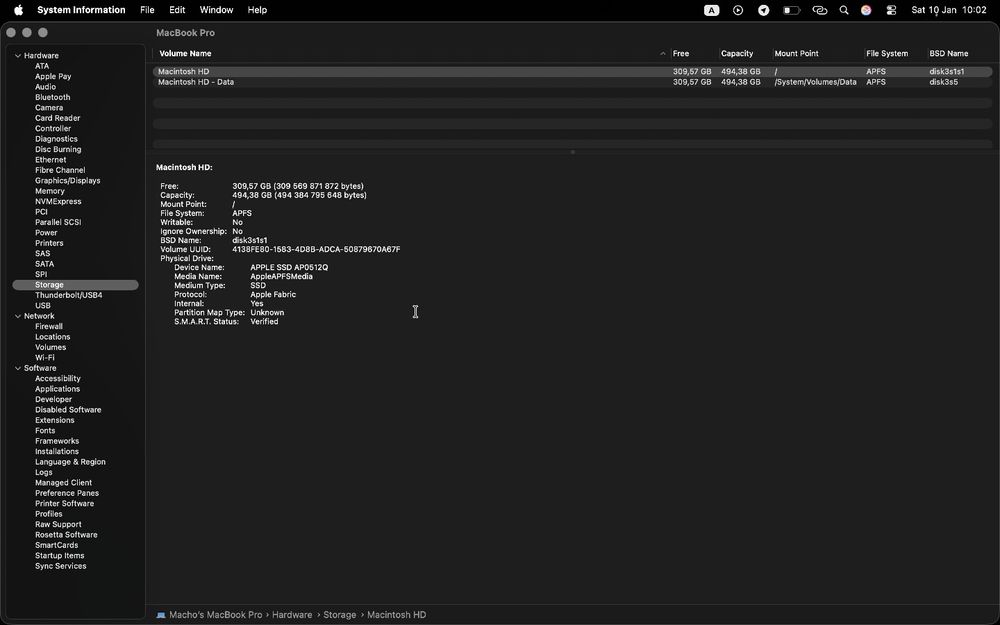
Task: Select Audio in the sidebar
Action: [x=45, y=87]
